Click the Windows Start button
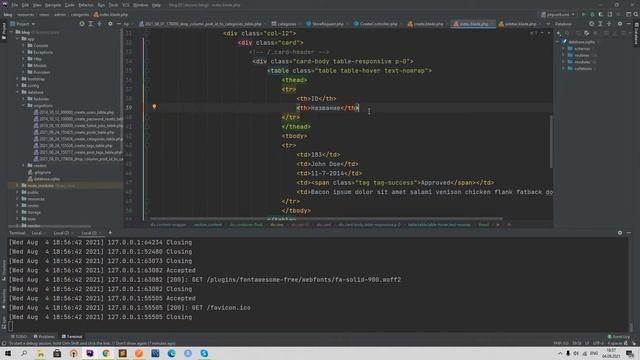 click(x=8, y=353)
